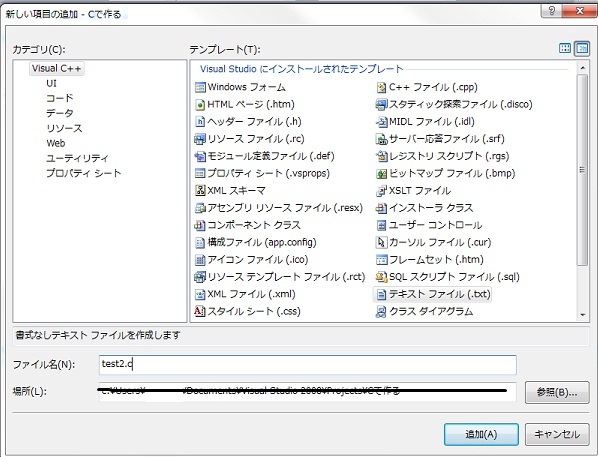Select the ヘッダー ファイル (.h) icon
Image resolution: width=598 pixels, height=457 pixels.
200,122
